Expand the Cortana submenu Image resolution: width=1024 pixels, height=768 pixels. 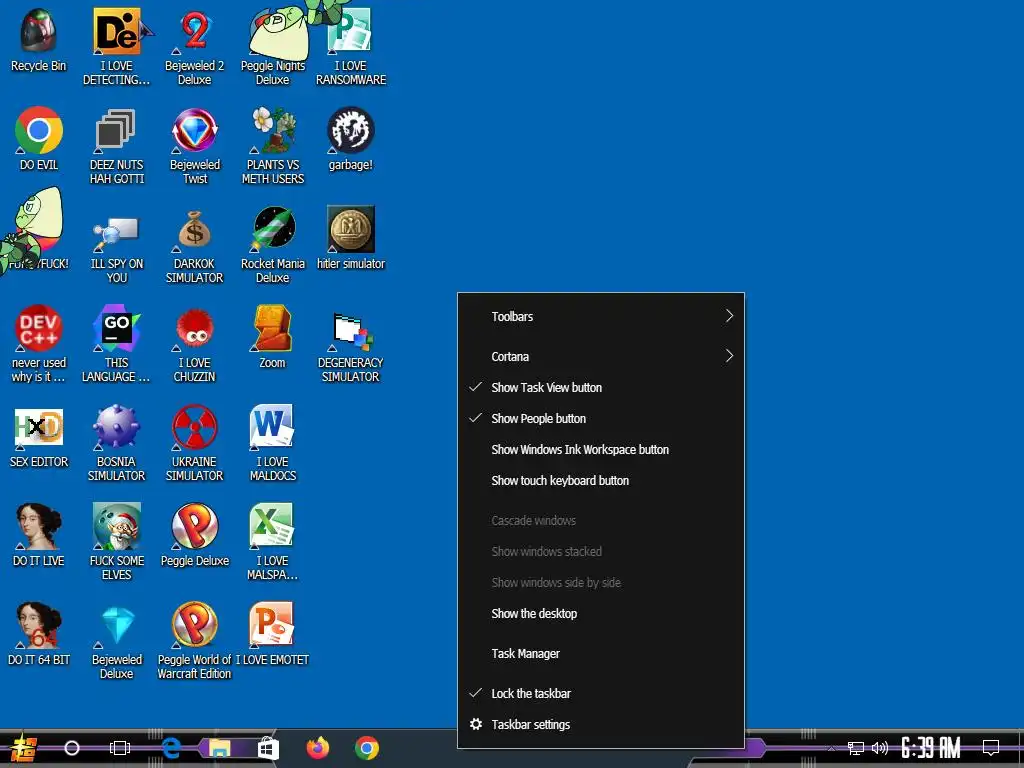point(601,357)
